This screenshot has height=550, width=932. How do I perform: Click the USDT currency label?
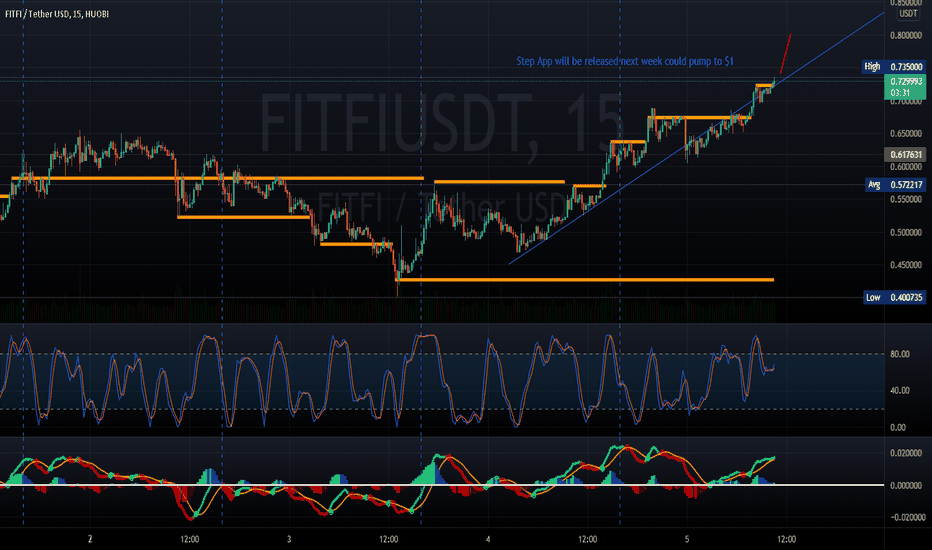(x=908, y=14)
